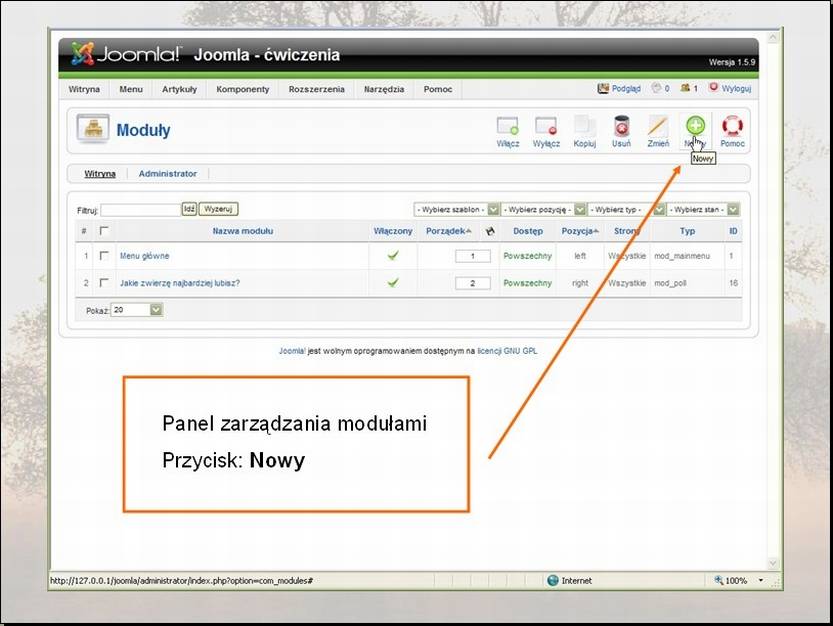Click order field with value 2
This screenshot has height=626, width=833.
(472, 283)
